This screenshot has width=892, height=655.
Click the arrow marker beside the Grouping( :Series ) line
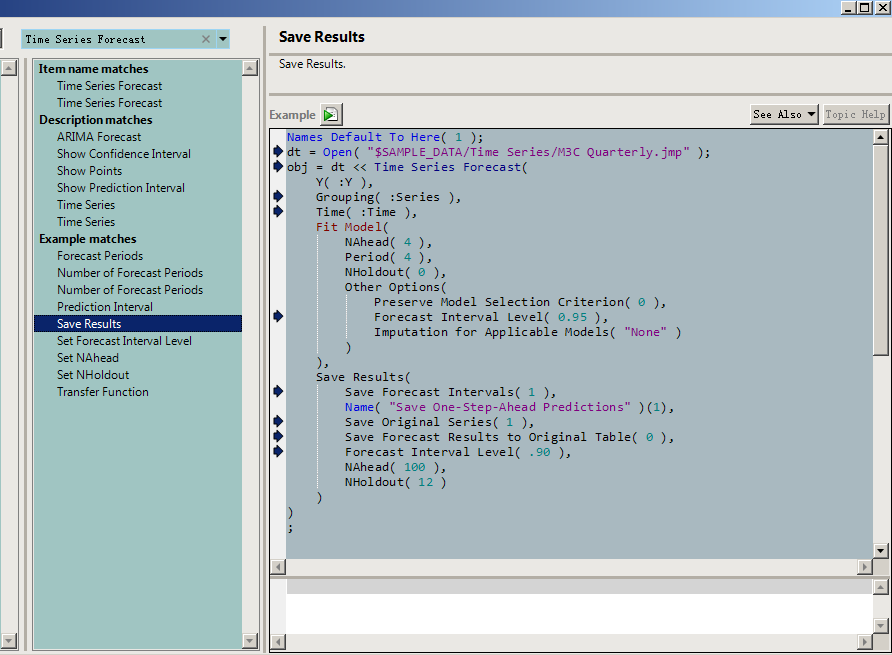[x=278, y=197]
